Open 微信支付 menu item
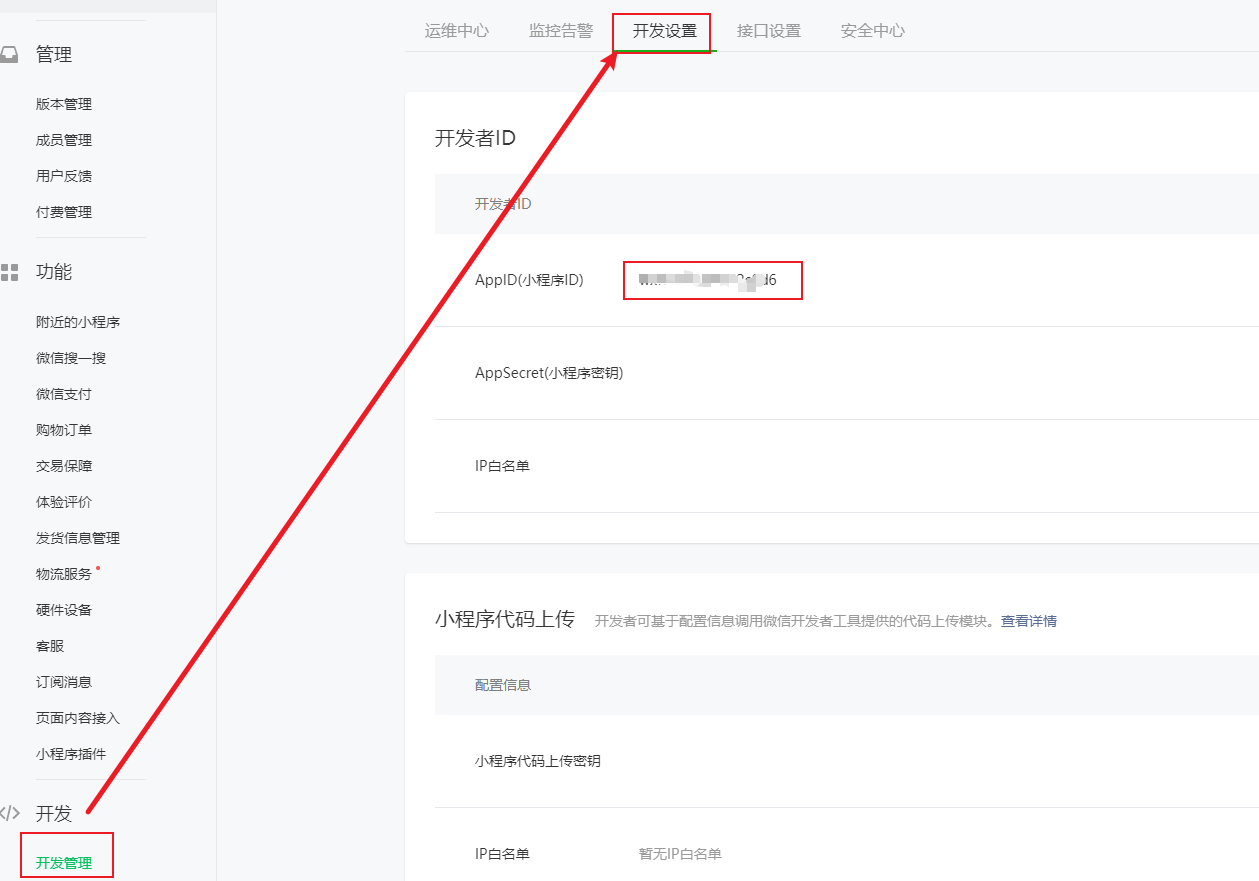The height and width of the screenshot is (881, 1259). coord(64,394)
